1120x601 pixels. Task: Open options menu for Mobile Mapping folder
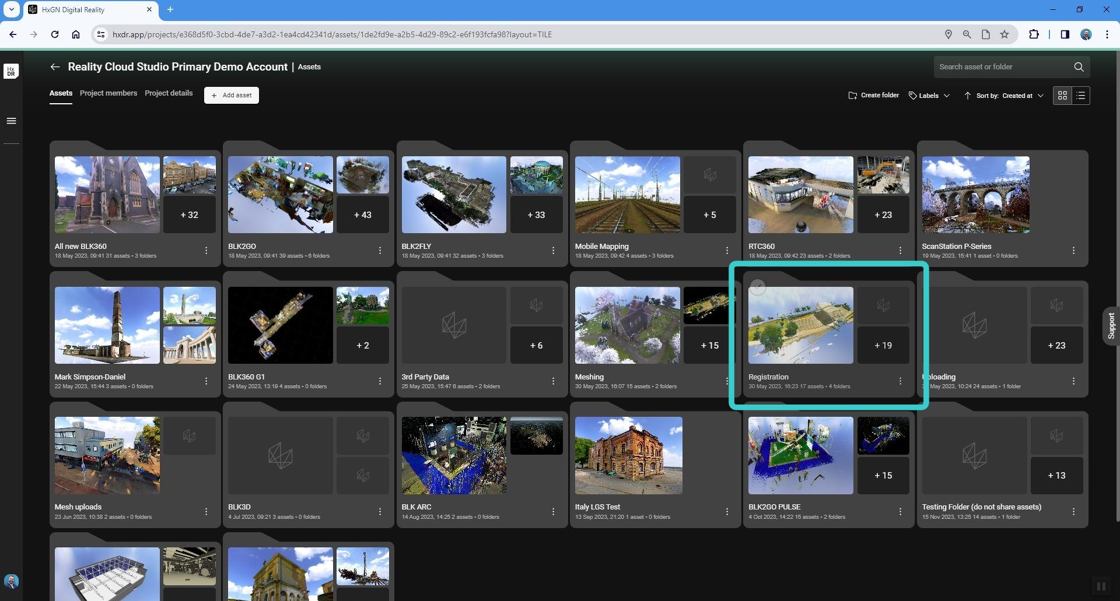[727, 251]
